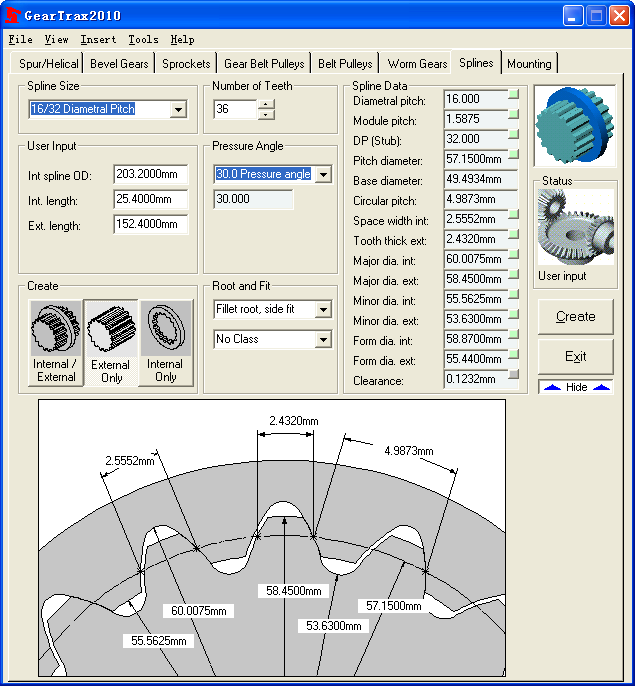Toggle the gray indicator beside Clearance
Viewport: 635px width, 686px height.
tap(513, 374)
